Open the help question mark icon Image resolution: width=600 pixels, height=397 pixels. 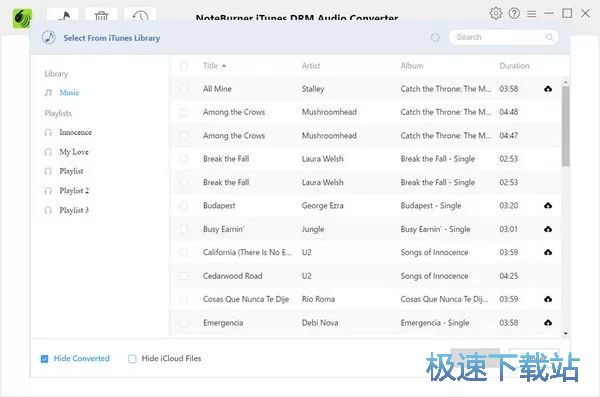(x=514, y=13)
